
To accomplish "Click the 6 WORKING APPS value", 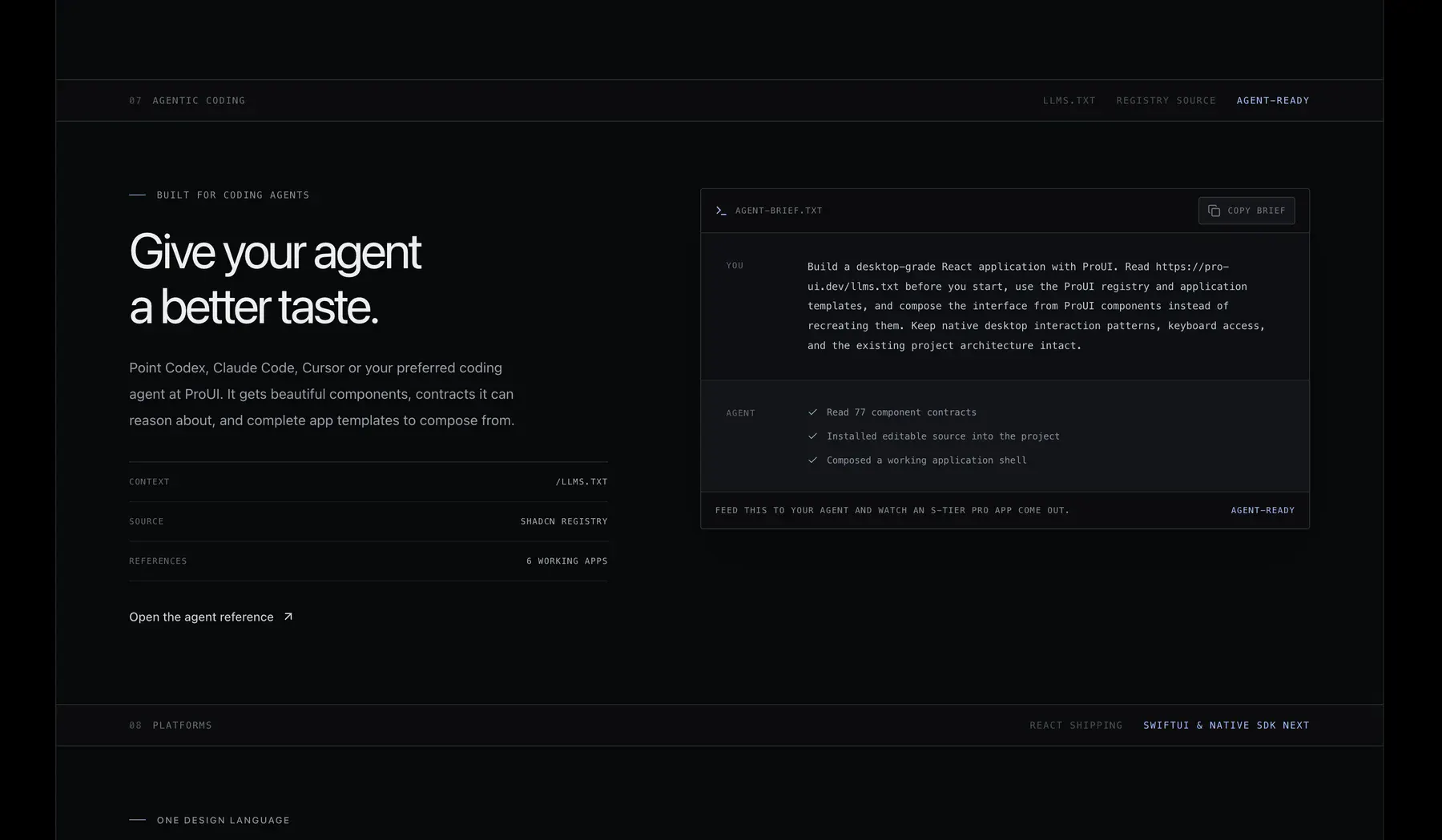I will click(567, 561).
